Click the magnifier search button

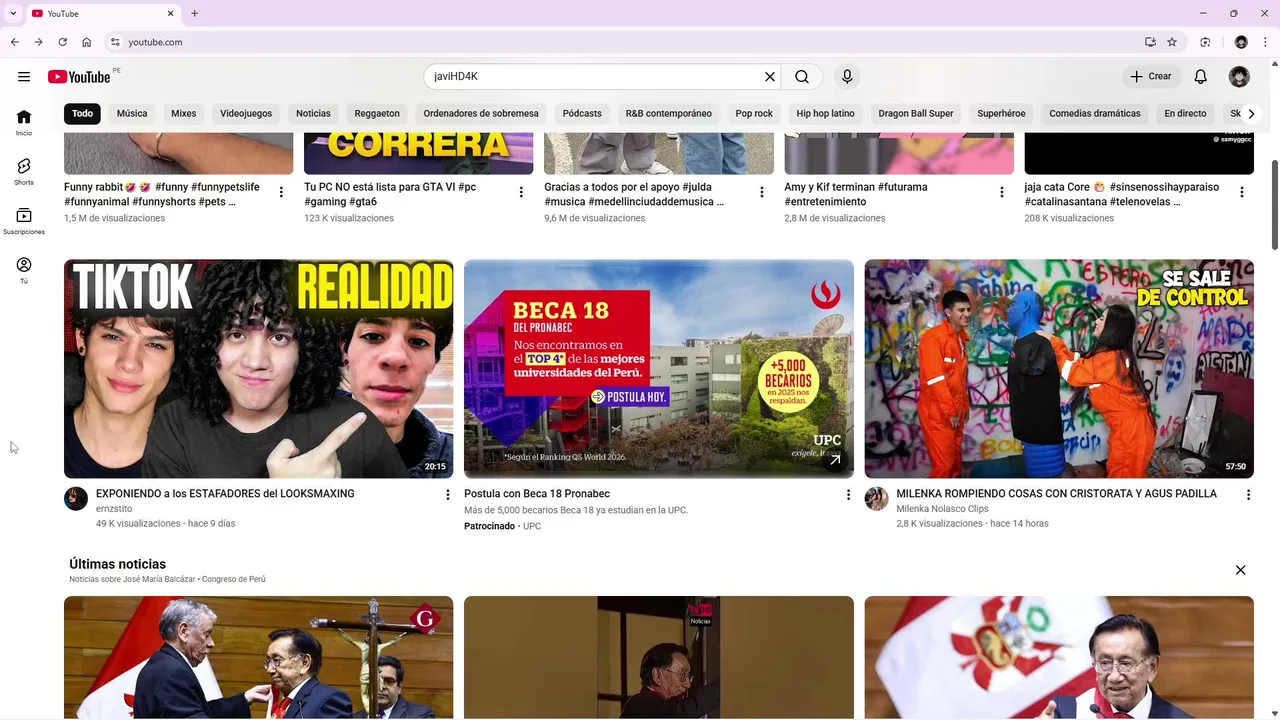[802, 77]
